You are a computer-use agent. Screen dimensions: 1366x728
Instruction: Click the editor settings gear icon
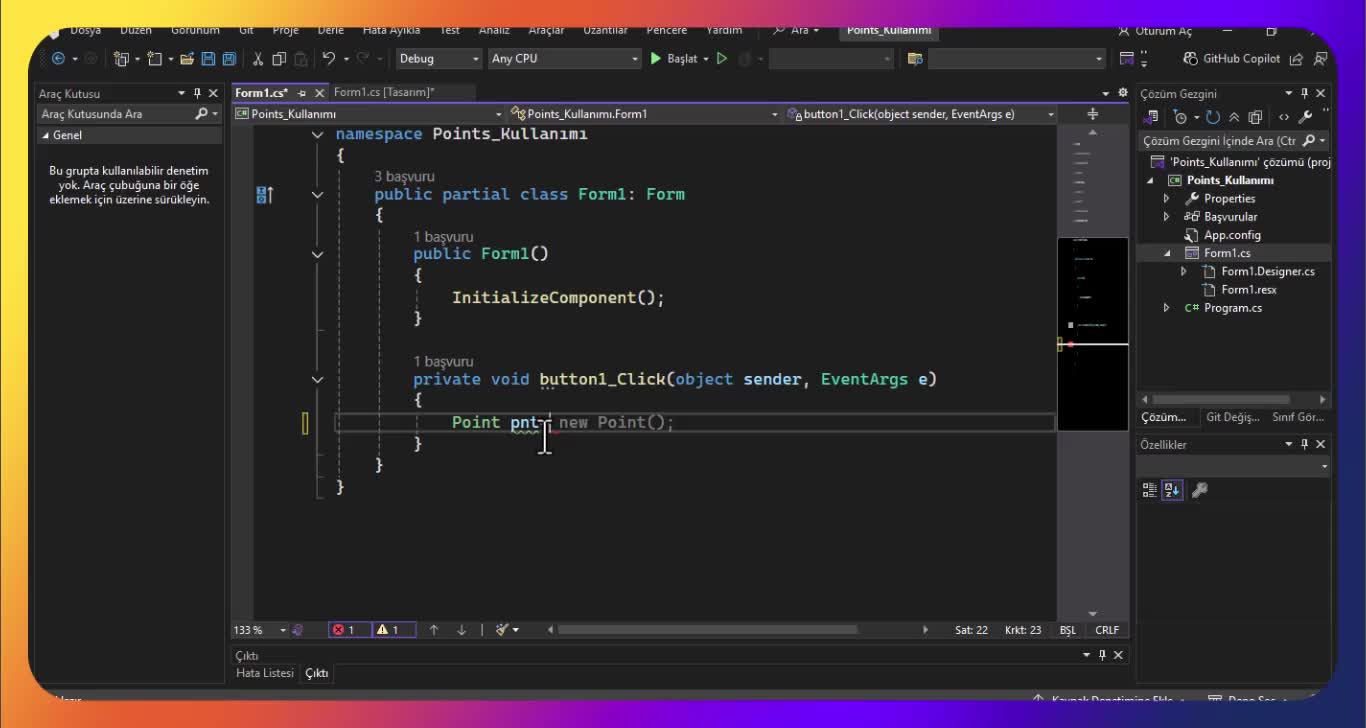click(1123, 93)
